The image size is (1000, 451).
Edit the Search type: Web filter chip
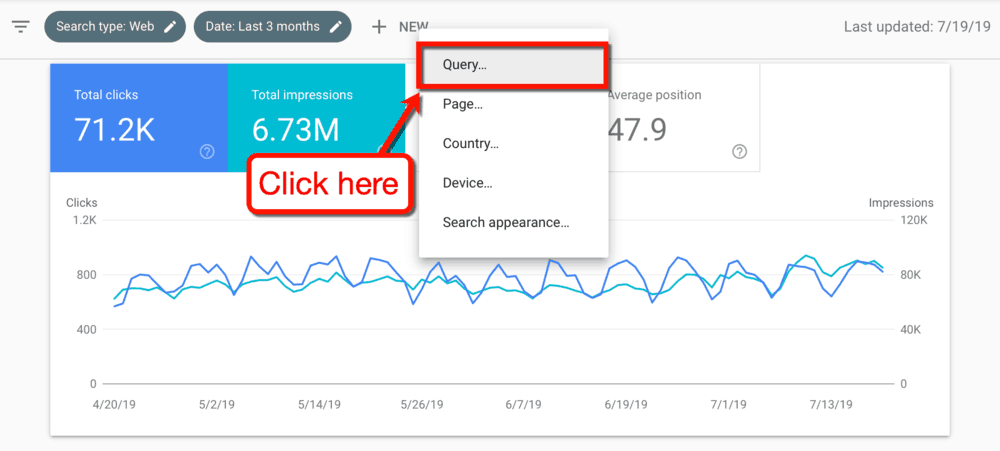tap(115, 27)
